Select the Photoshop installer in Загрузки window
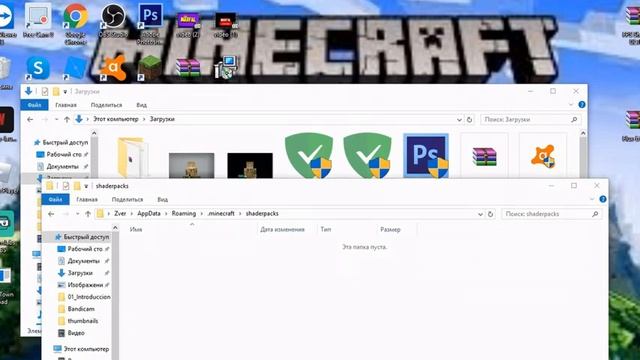Image resolution: width=640 pixels, height=360 pixels. coord(426,156)
